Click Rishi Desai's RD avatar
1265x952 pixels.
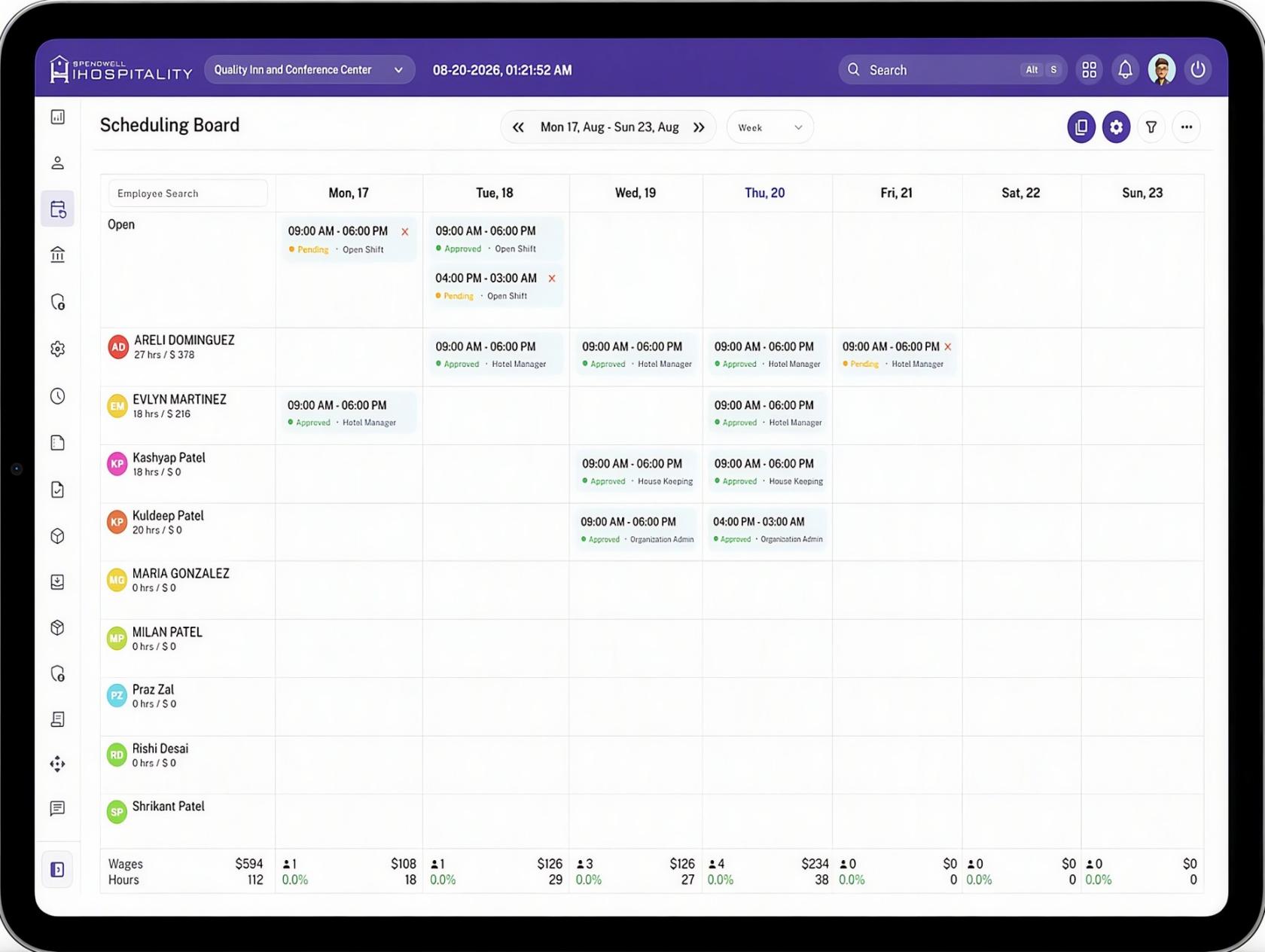[x=117, y=755]
